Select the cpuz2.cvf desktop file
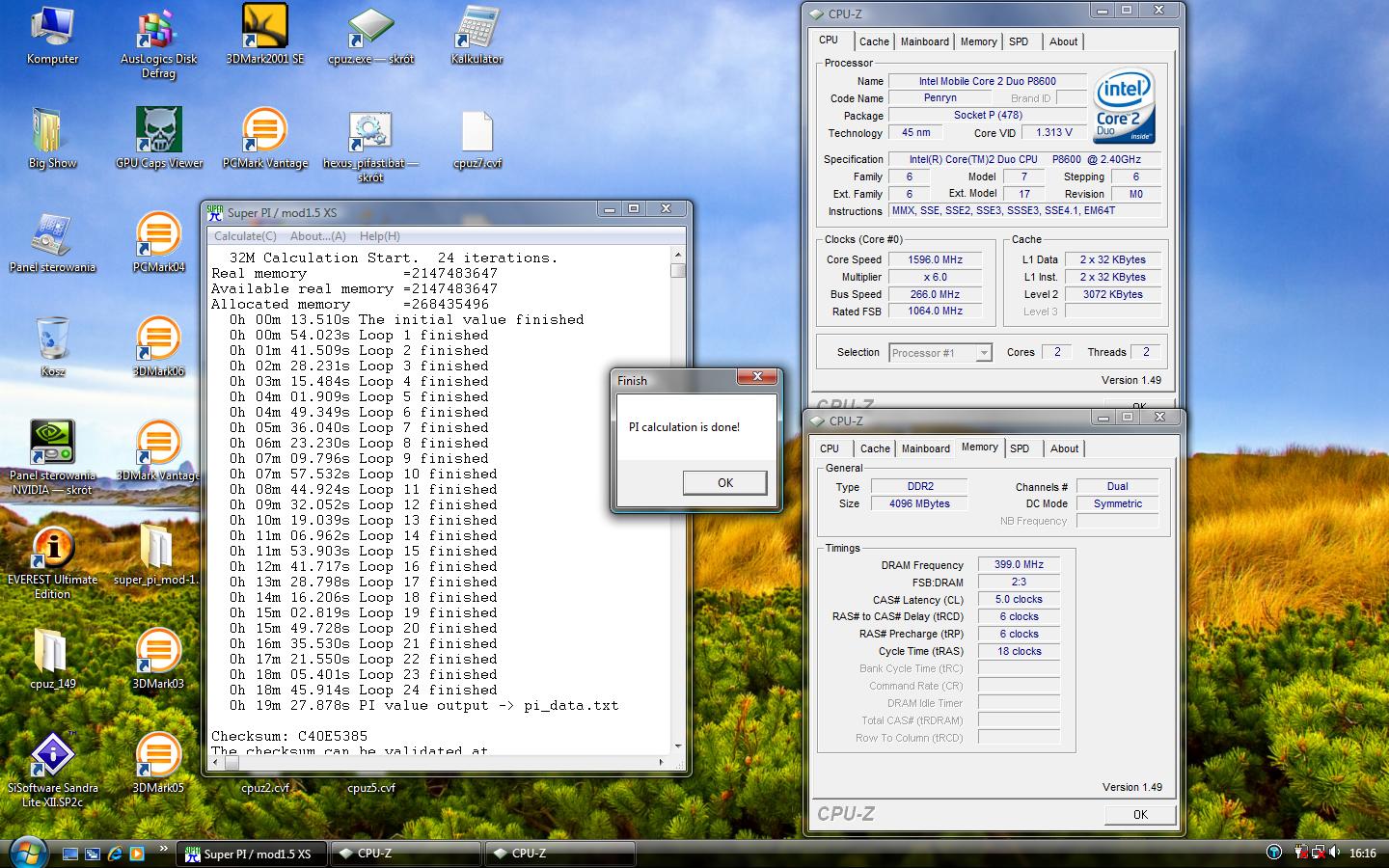 tap(265, 788)
